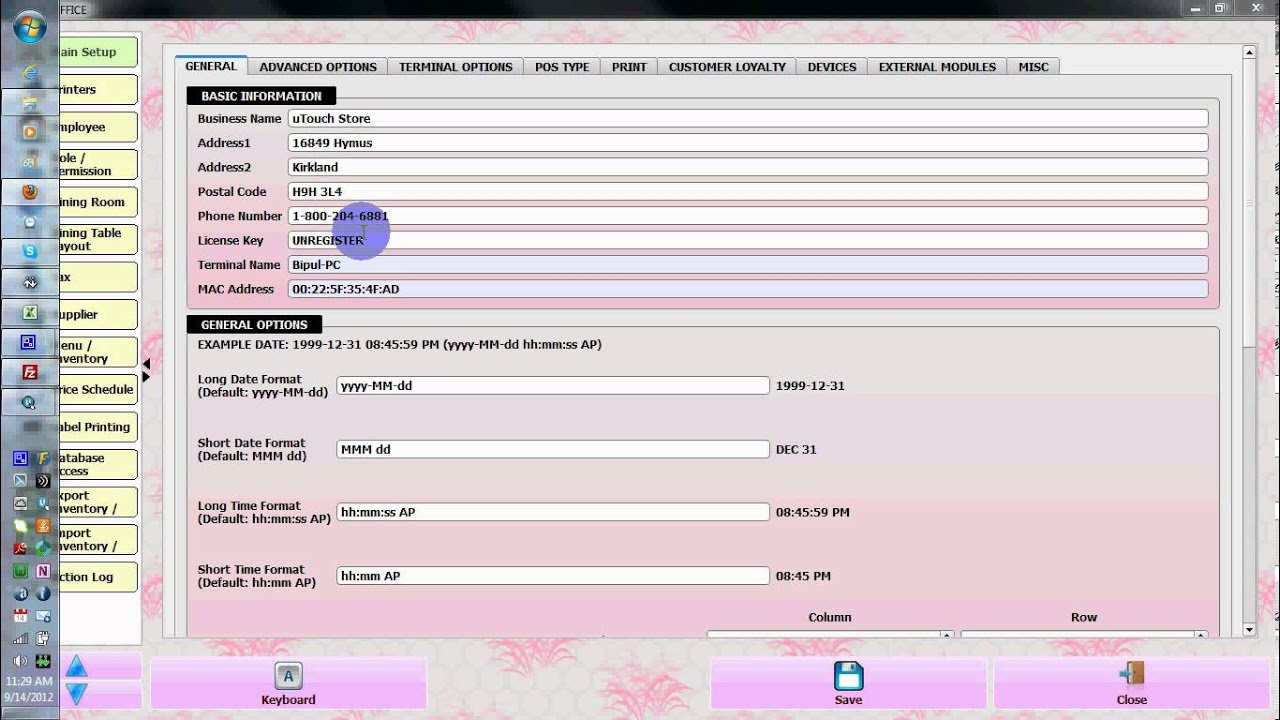
Task: Open the EXTERNAL MODULES tab
Action: pos(937,67)
